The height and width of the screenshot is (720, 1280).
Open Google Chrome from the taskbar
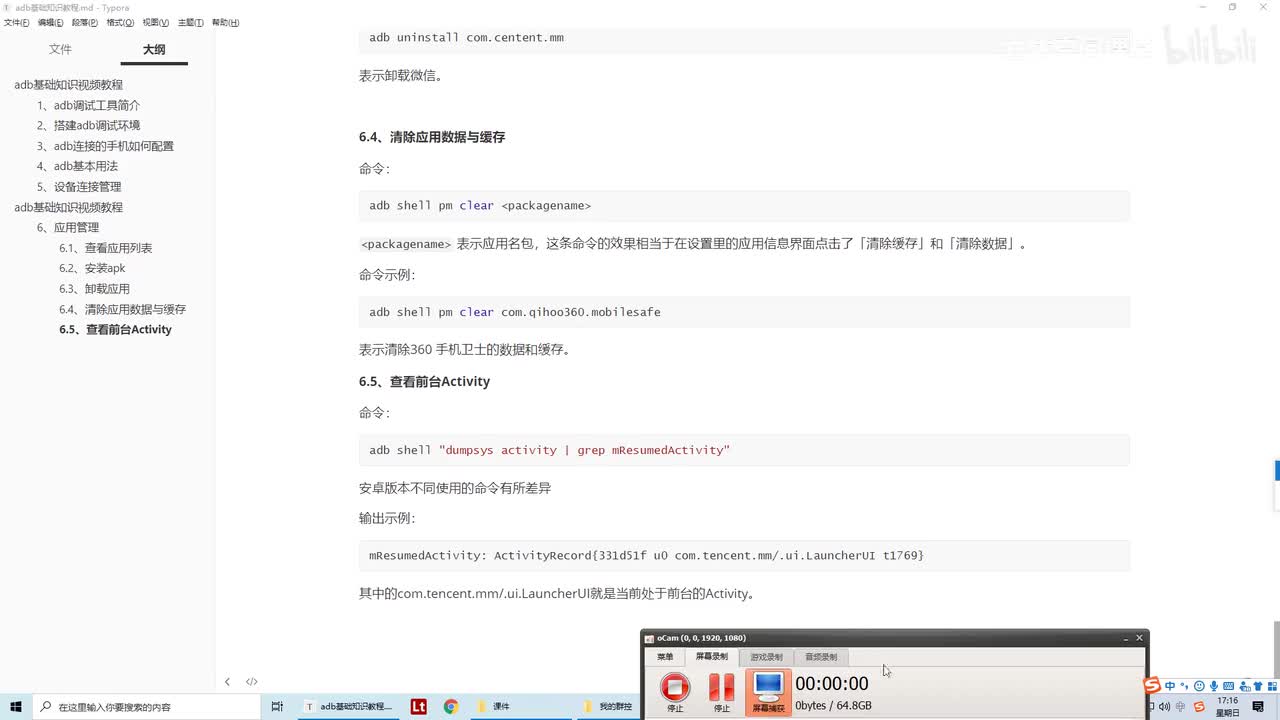point(451,706)
